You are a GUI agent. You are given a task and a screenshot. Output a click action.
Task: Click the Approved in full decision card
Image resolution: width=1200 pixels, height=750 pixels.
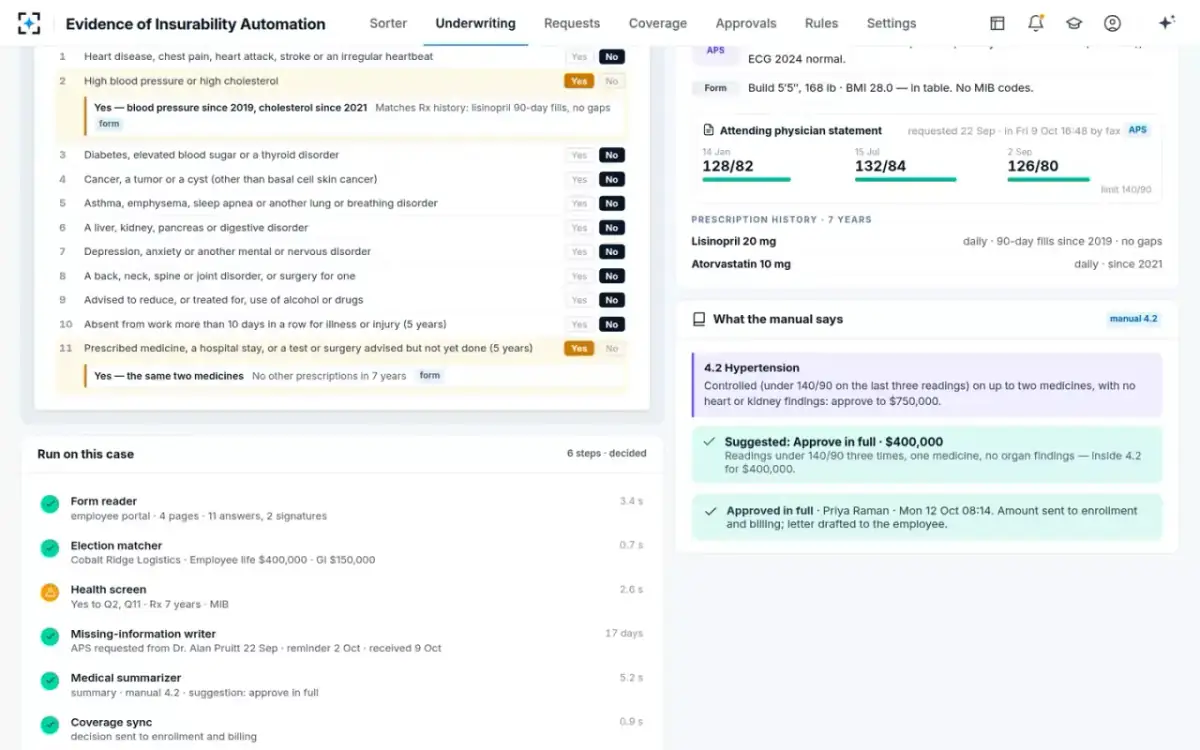pos(927,517)
